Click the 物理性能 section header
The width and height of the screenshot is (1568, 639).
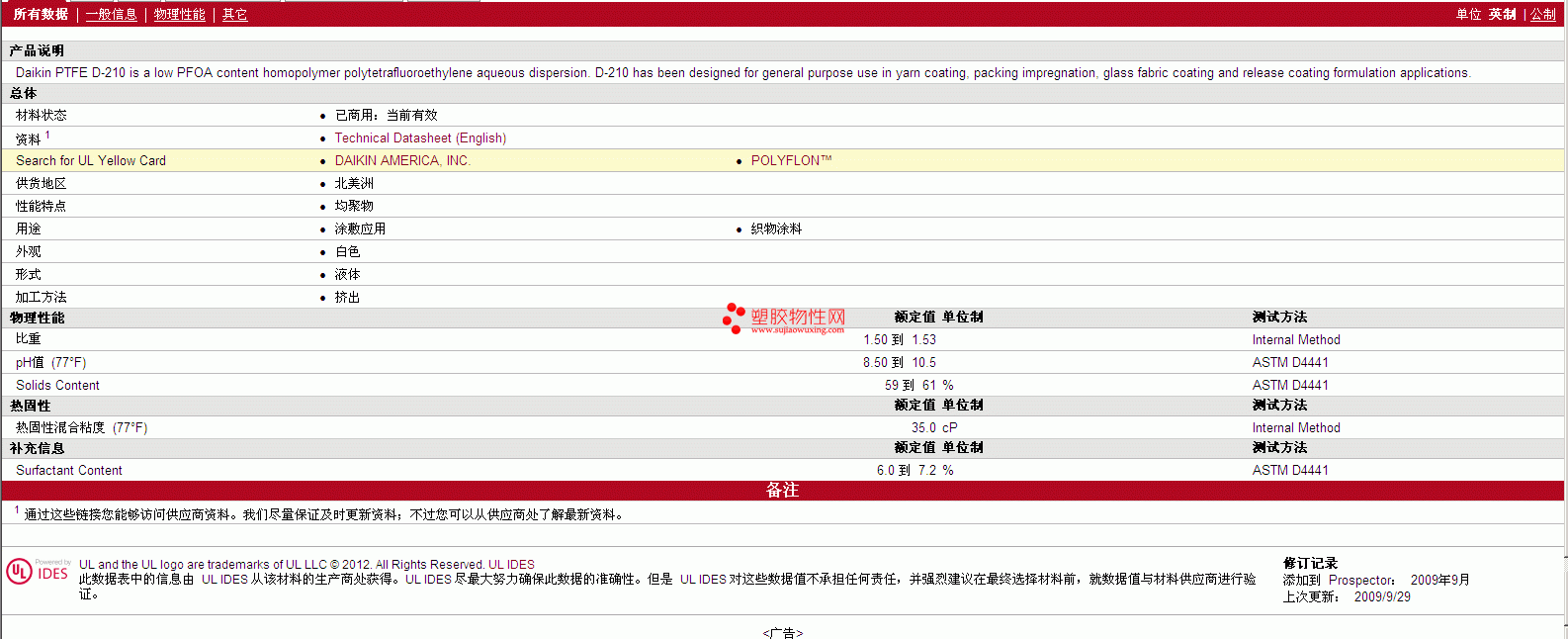pos(37,318)
